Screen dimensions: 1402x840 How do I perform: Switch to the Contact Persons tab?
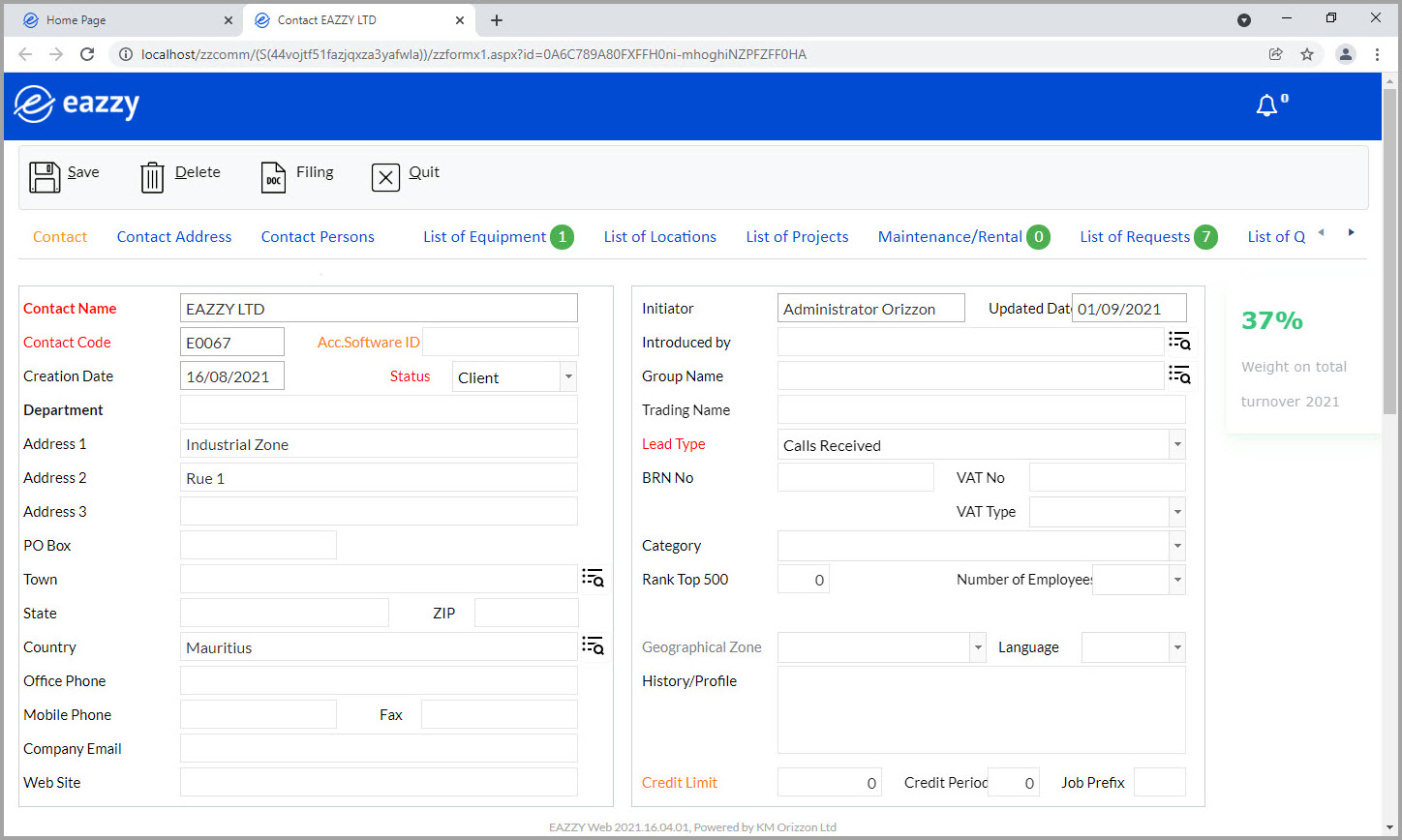(x=318, y=237)
